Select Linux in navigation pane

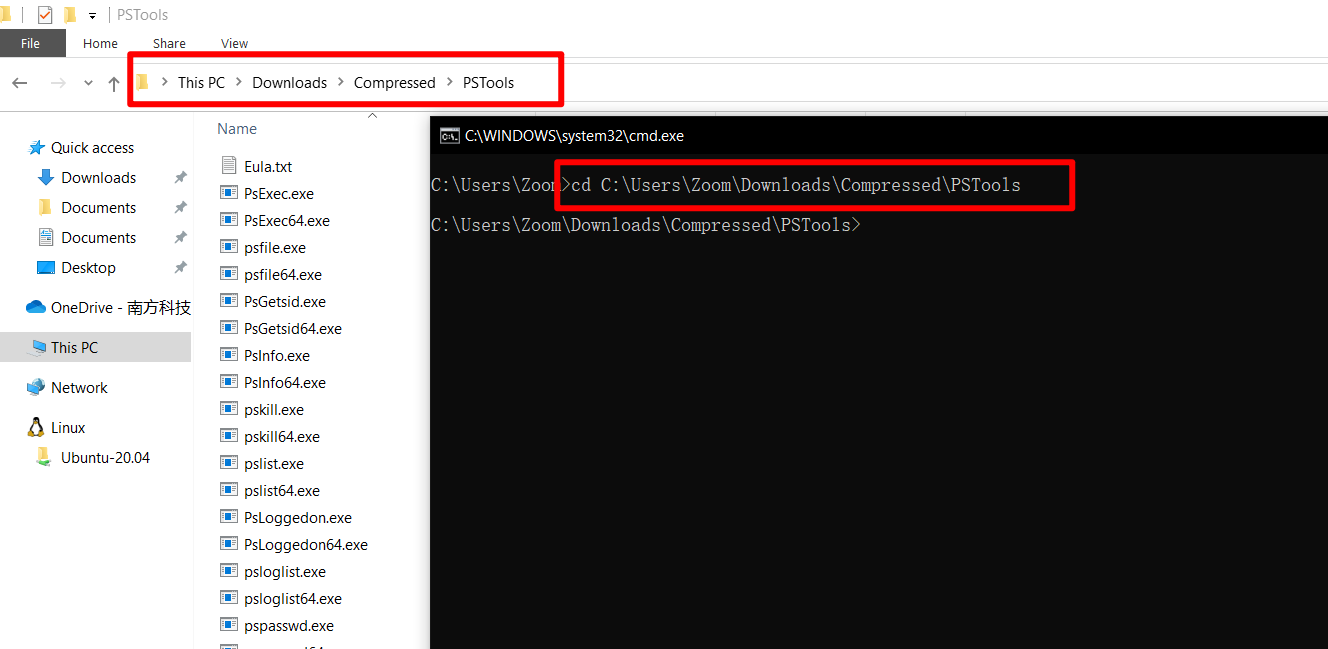point(68,428)
